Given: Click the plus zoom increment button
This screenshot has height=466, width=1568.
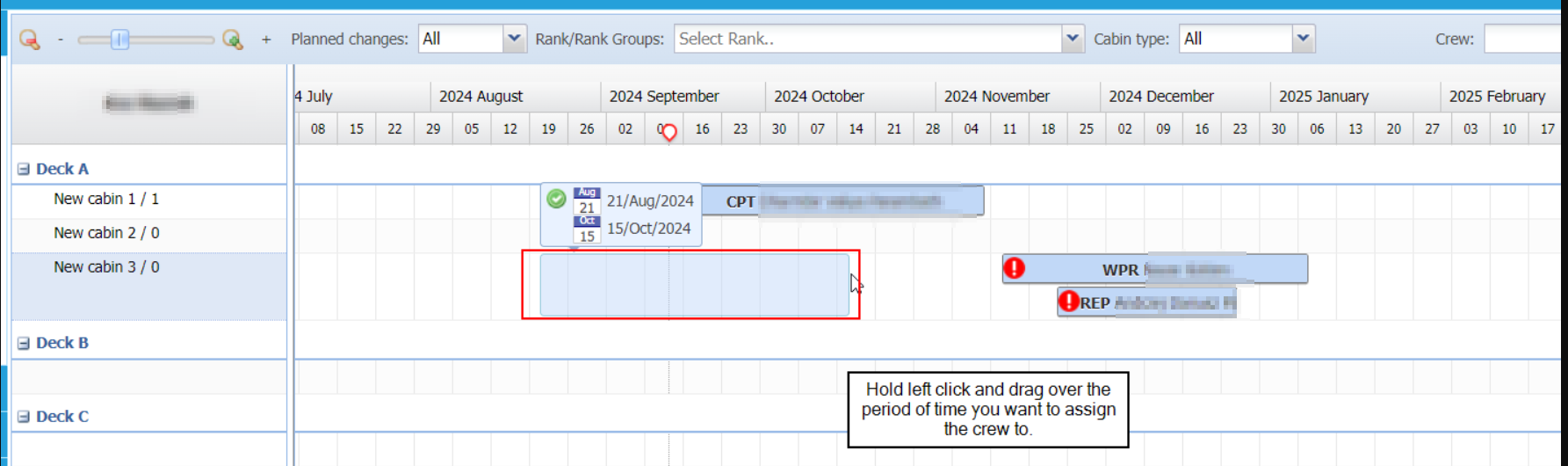Looking at the screenshot, I should pyautogui.click(x=266, y=40).
